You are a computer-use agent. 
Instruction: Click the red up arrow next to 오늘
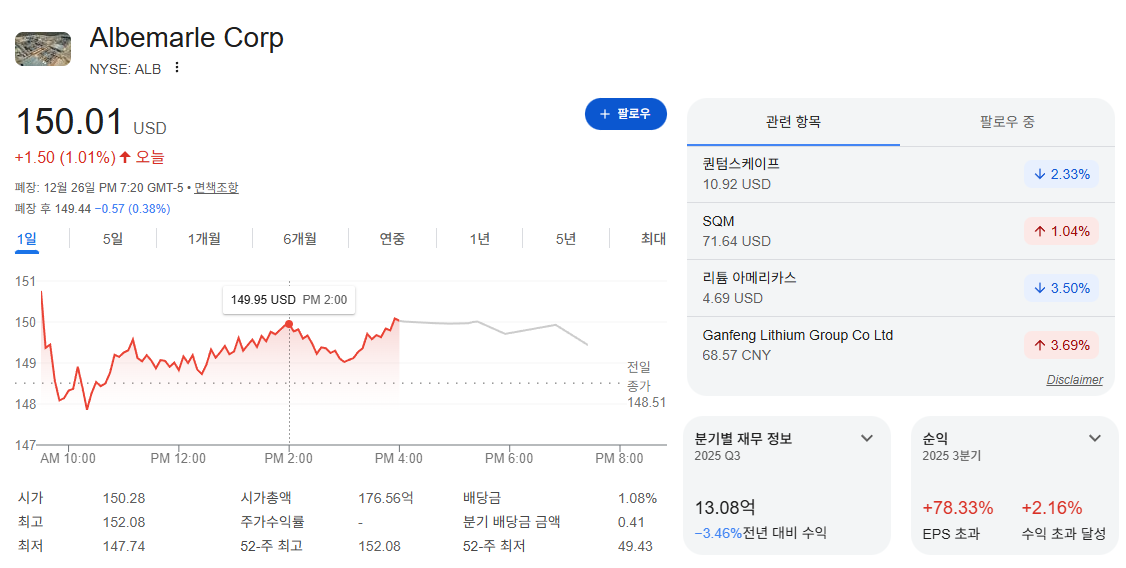[125, 157]
